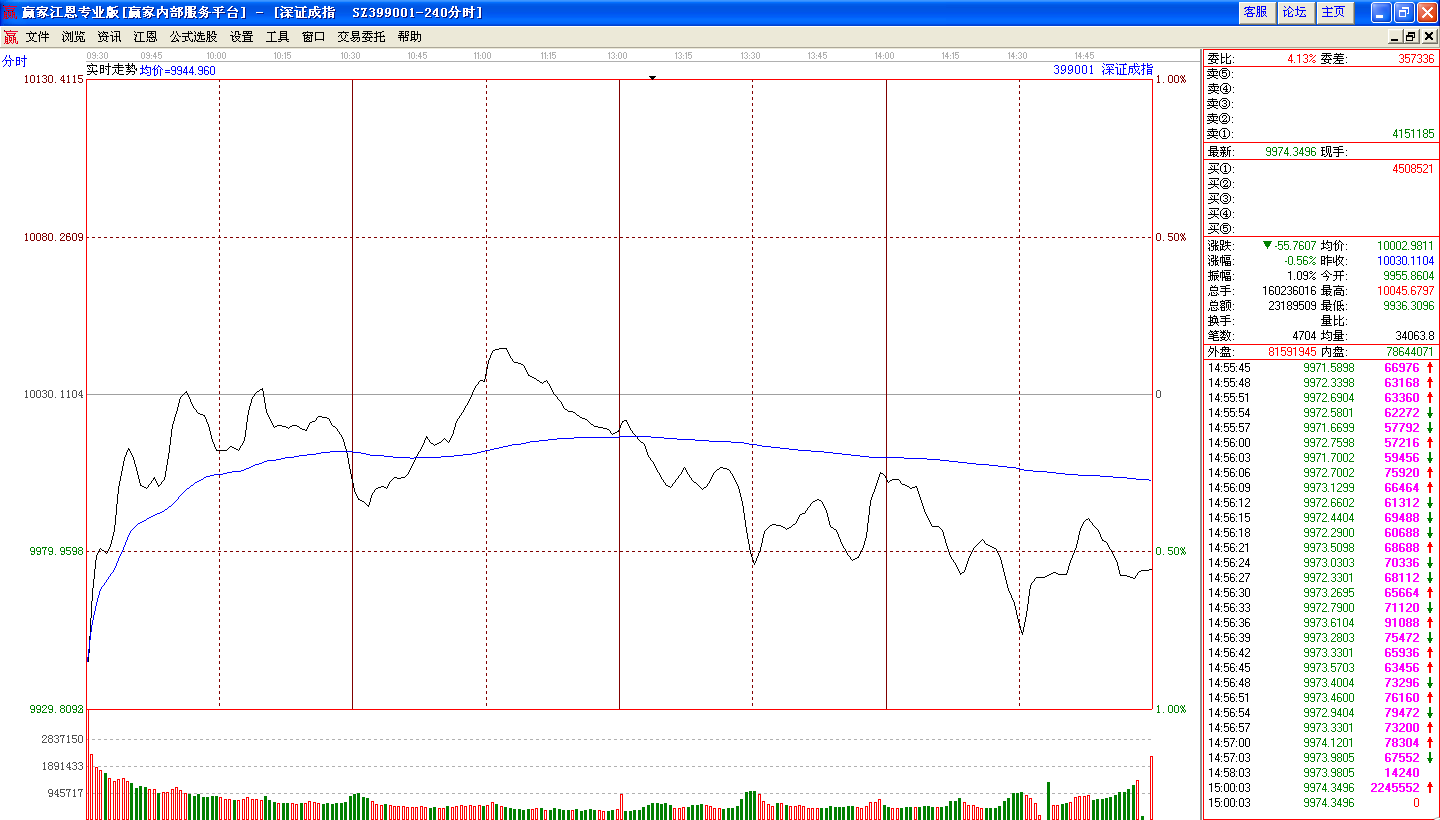Close the inner chart window in menu bar
Viewport: 1440px width, 820px height.
point(1428,37)
